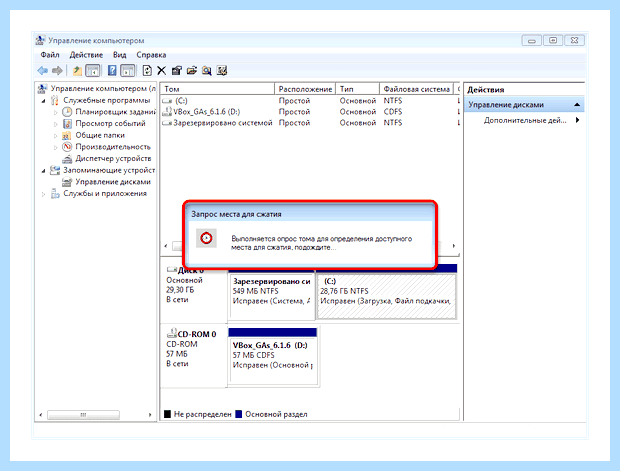The image size is (620, 471).
Task: Select Управление компьютером root tree node
Action: click(103, 88)
